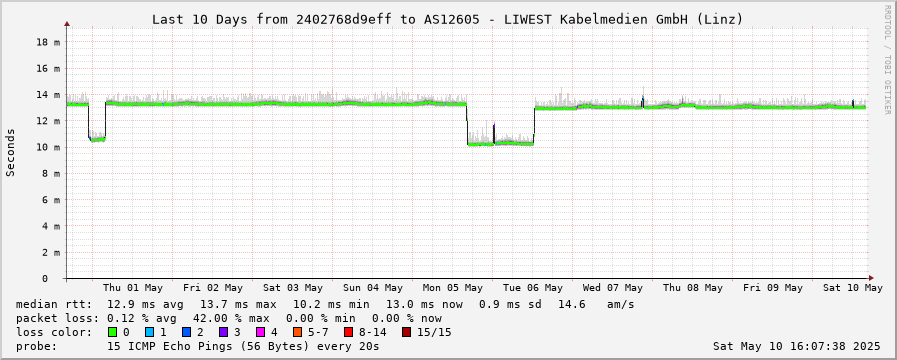
Task: Click the 'Sat 10 May' x-axis label
Action: (x=854, y=288)
